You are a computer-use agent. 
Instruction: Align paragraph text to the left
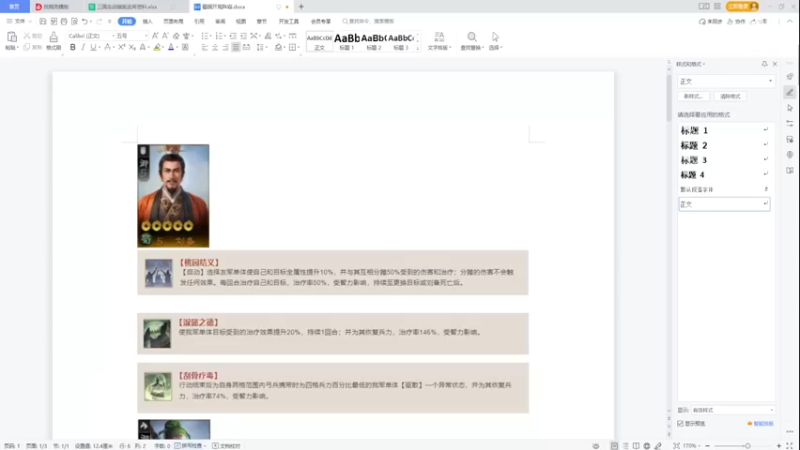205,47
